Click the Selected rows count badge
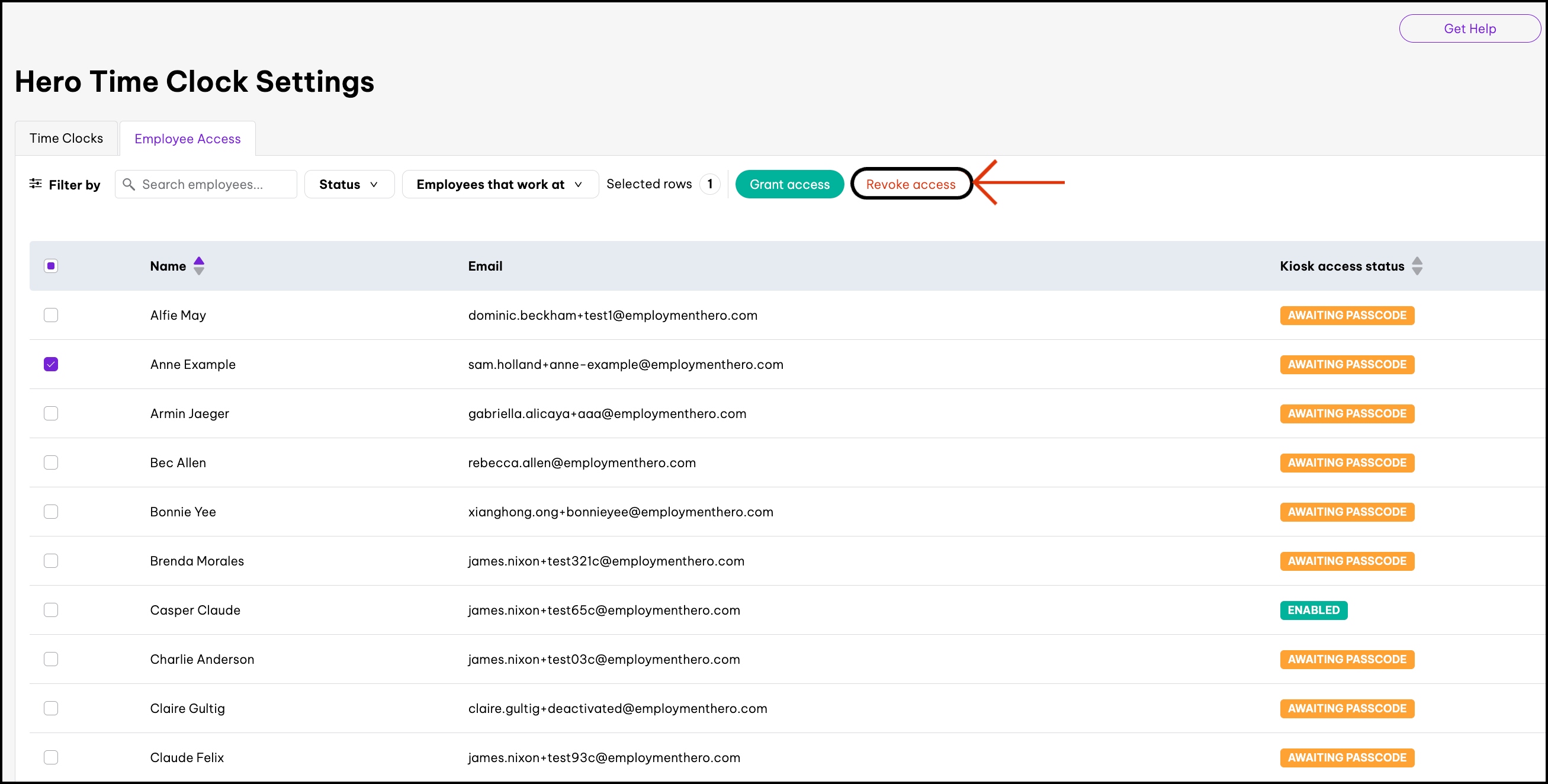The height and width of the screenshot is (784, 1548). (709, 184)
